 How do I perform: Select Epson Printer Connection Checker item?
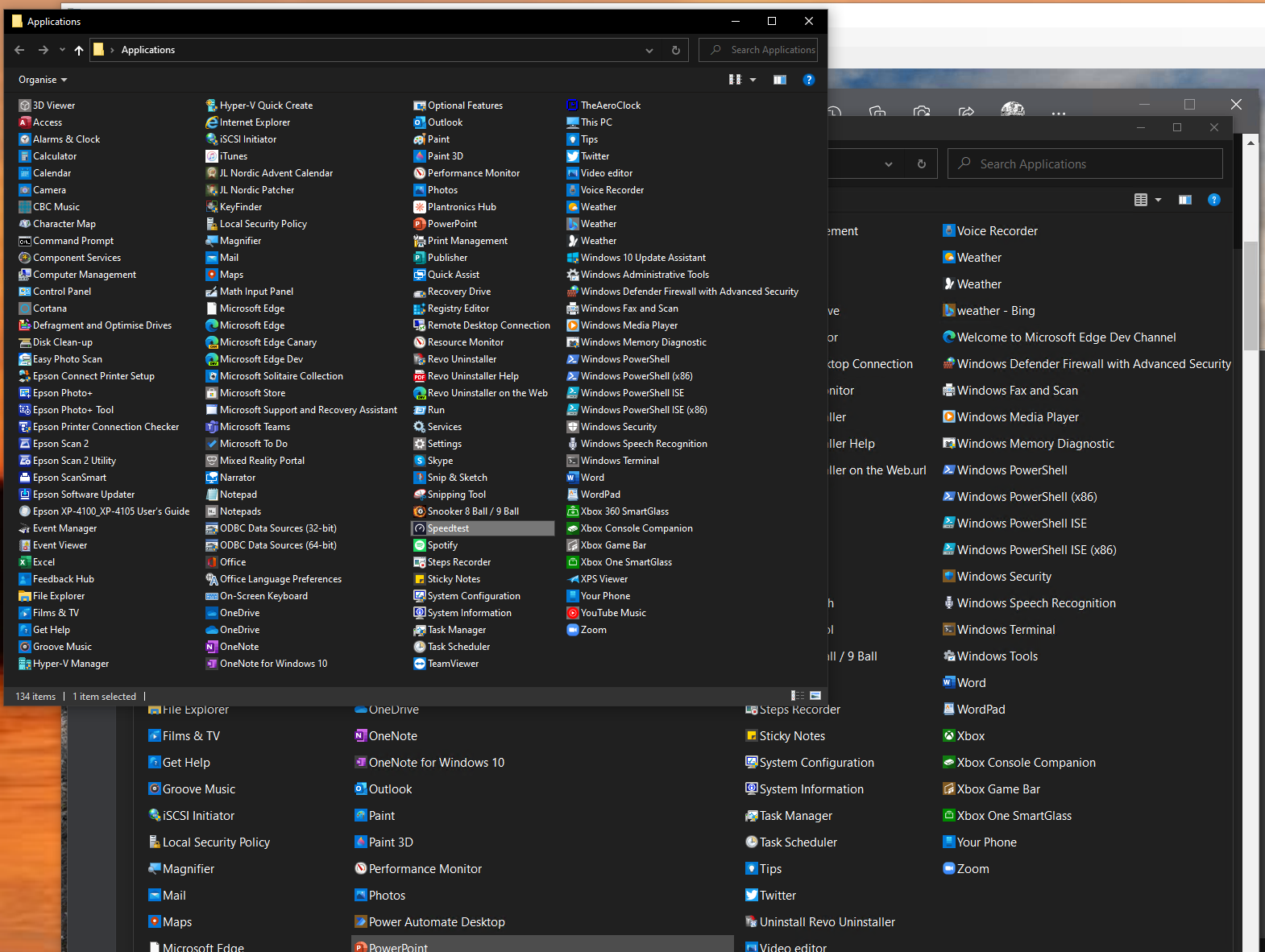[x=99, y=427]
